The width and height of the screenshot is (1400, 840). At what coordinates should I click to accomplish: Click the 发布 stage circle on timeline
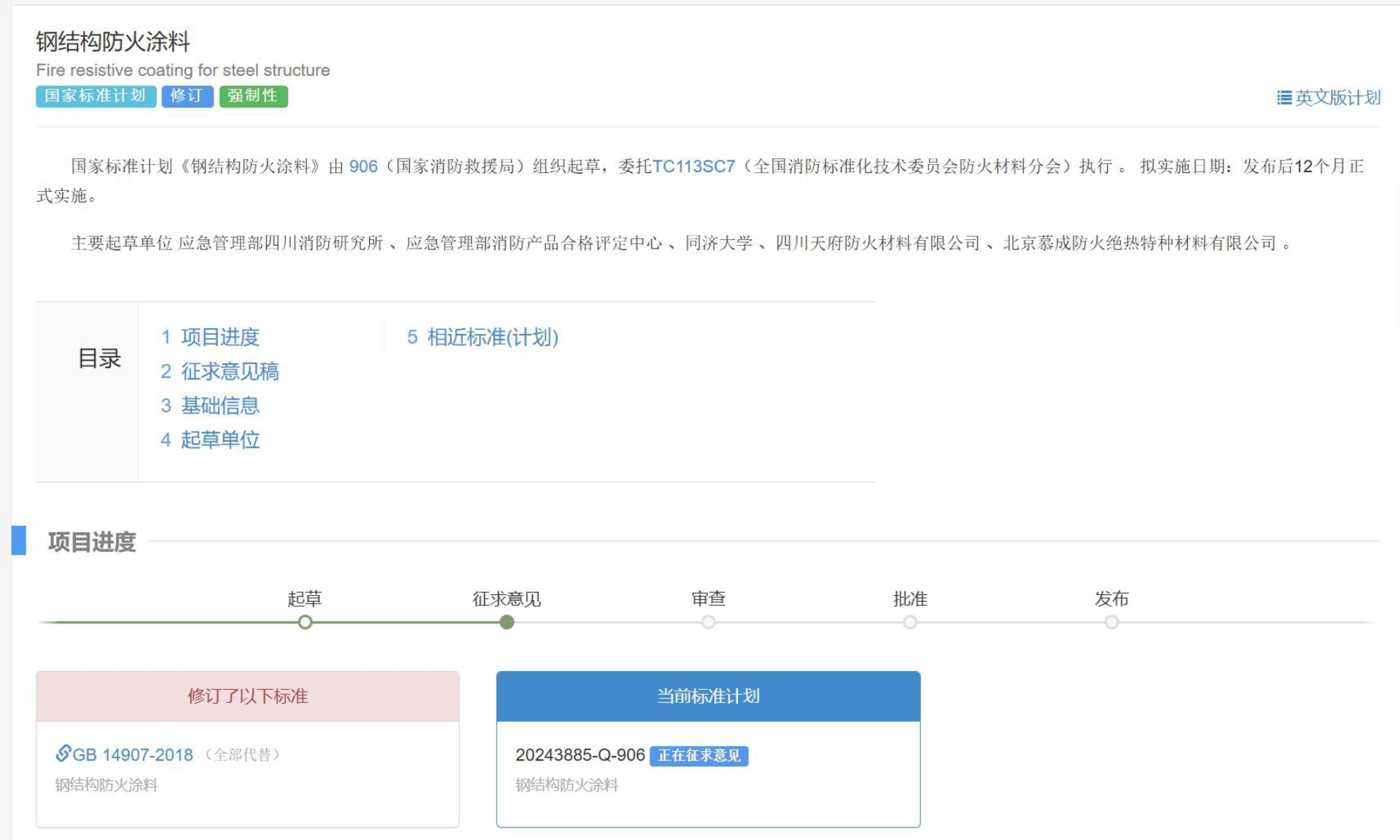point(1111,622)
